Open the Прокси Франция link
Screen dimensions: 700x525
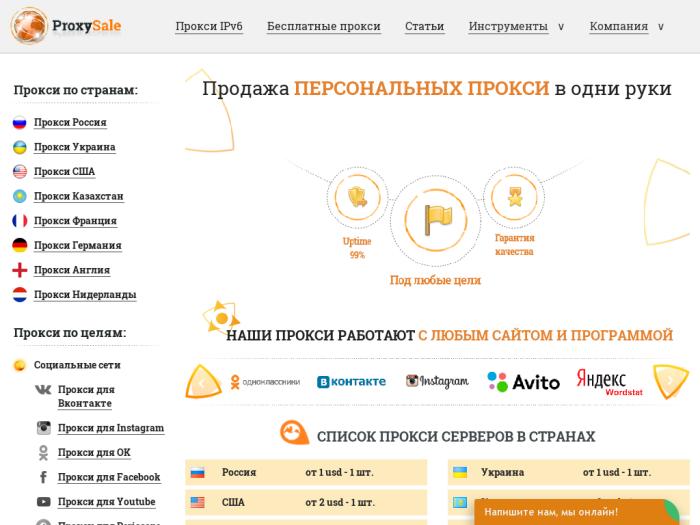pos(75,221)
